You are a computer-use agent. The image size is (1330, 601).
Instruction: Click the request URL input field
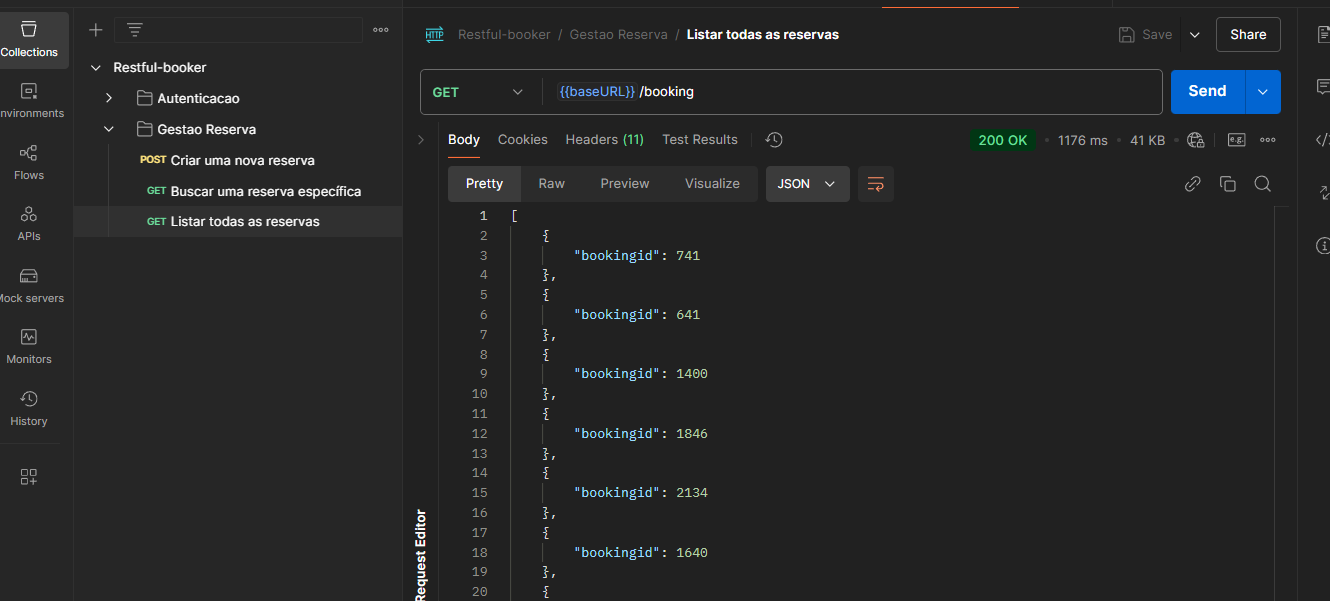click(x=852, y=92)
